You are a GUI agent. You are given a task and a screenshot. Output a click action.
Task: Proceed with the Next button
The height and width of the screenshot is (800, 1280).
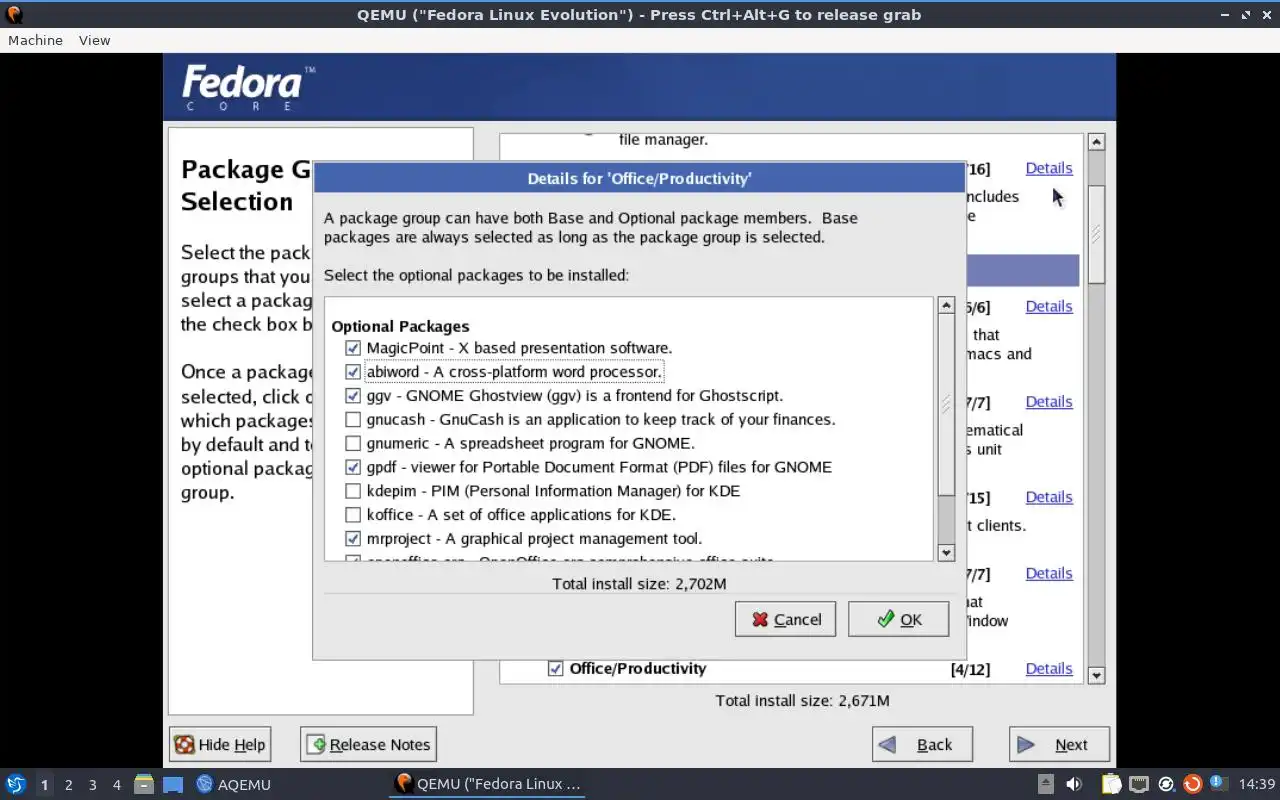(x=1059, y=744)
